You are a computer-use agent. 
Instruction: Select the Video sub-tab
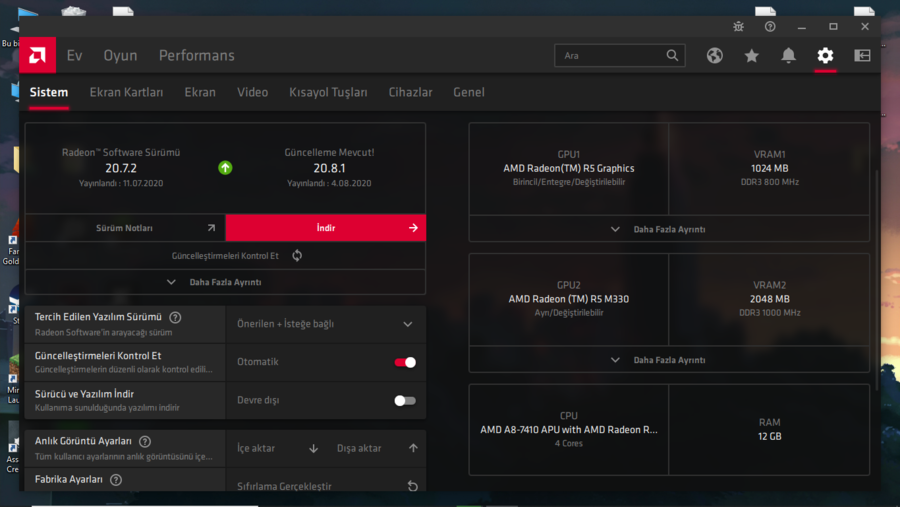pyautogui.click(x=253, y=92)
